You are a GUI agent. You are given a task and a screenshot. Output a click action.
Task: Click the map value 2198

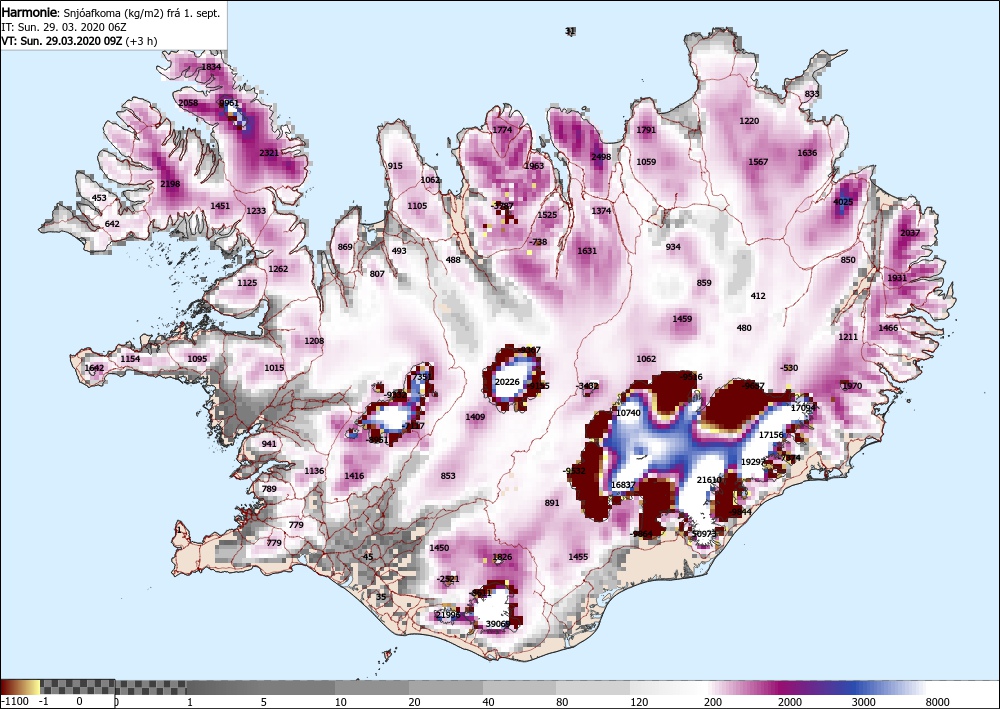170,184
